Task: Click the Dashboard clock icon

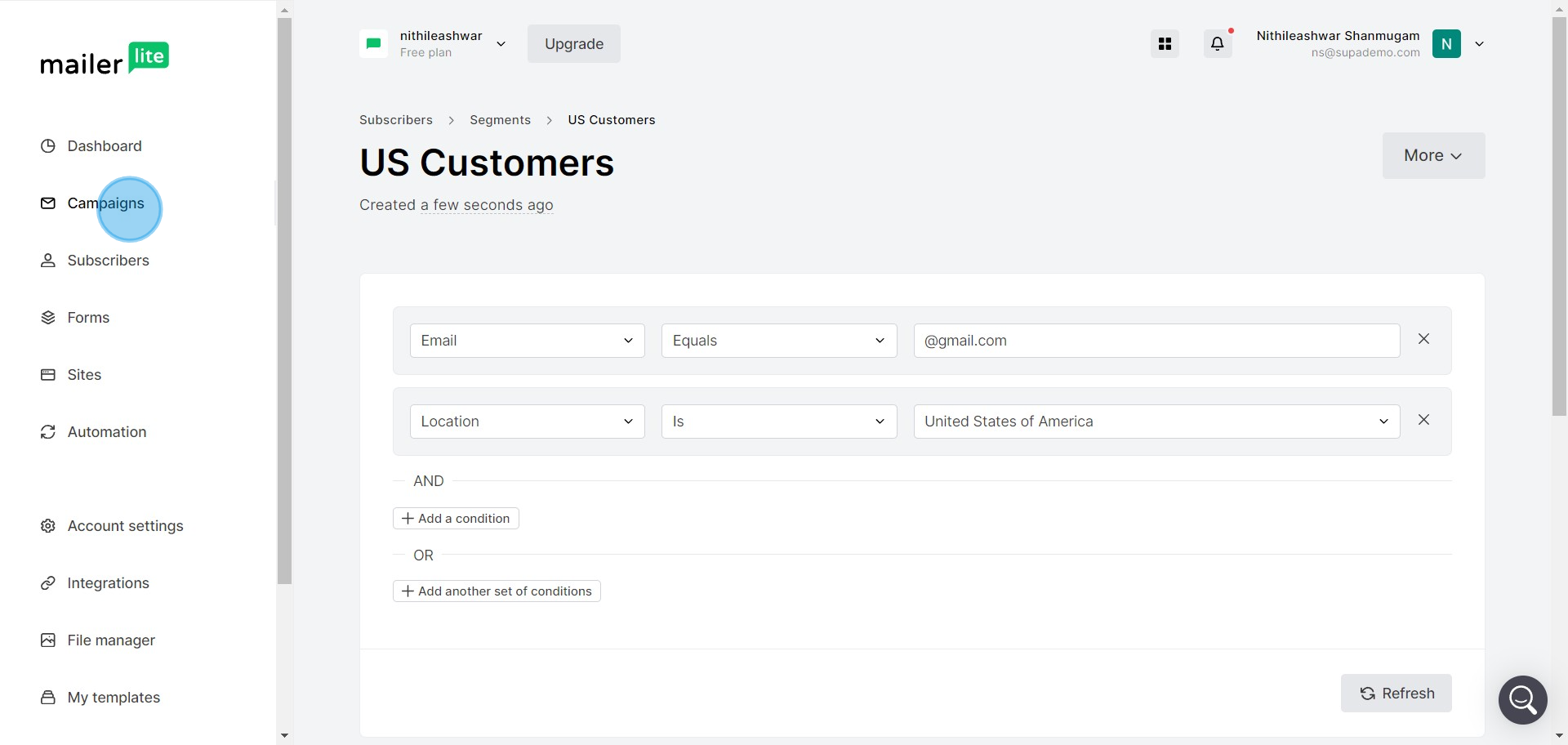Action: tap(48, 146)
